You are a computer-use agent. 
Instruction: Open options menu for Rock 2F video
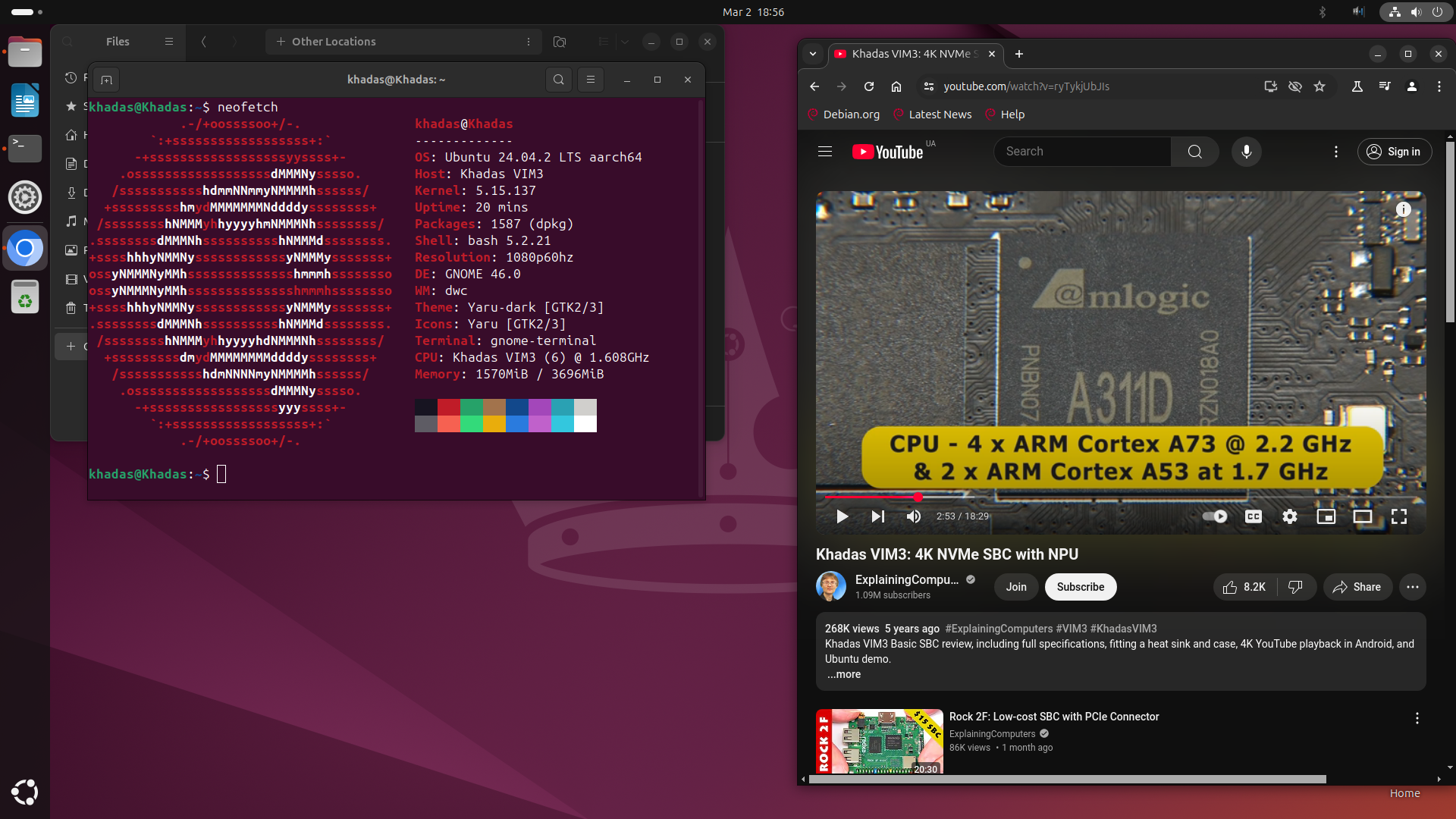tap(1417, 718)
